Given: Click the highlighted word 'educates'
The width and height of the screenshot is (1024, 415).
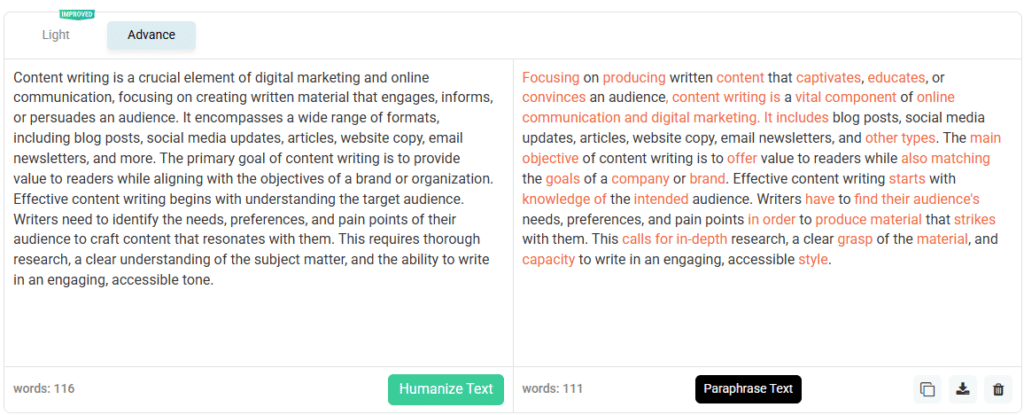Looking at the screenshot, I should click(897, 77).
